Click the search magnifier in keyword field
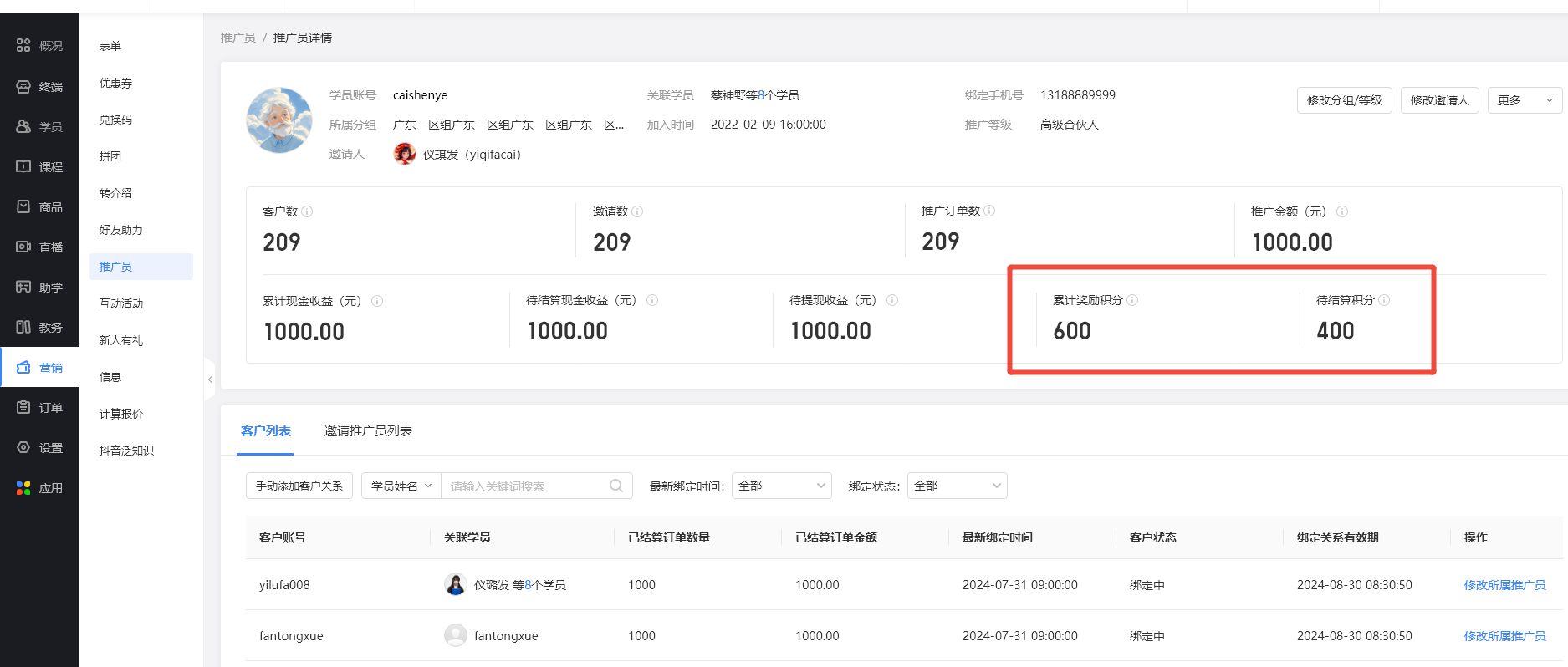Image resolution: width=1568 pixels, height=667 pixels. (616, 486)
